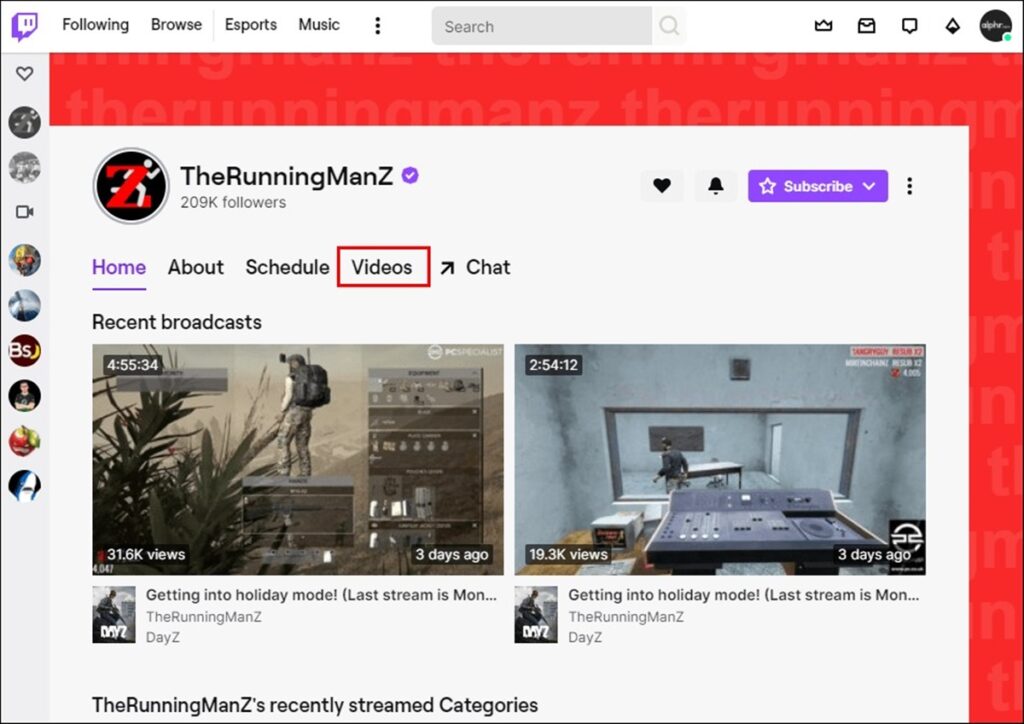Open the user profile avatar menu
Viewport: 1024px width, 724px height.
[995, 25]
